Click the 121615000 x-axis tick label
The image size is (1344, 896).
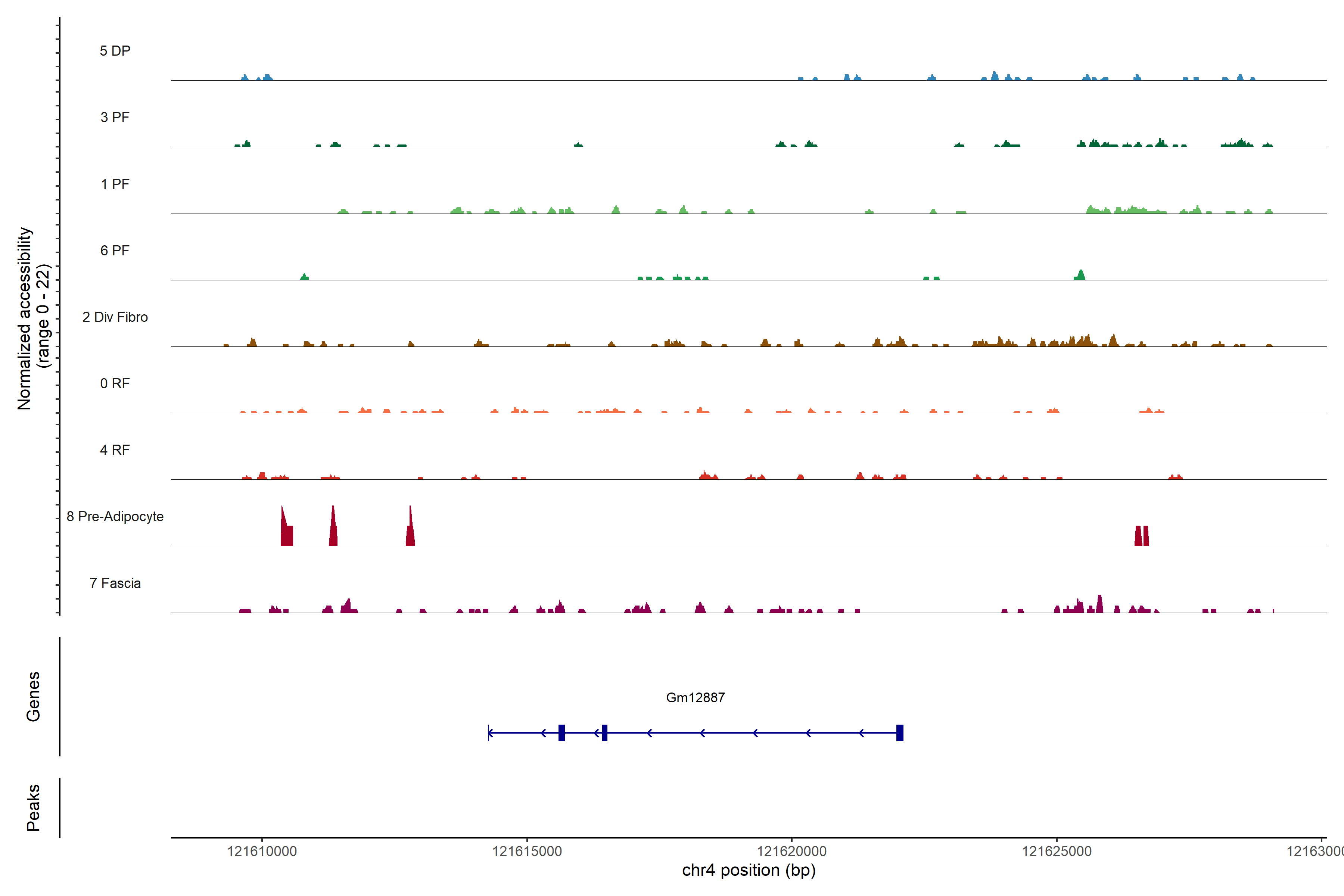click(x=527, y=852)
